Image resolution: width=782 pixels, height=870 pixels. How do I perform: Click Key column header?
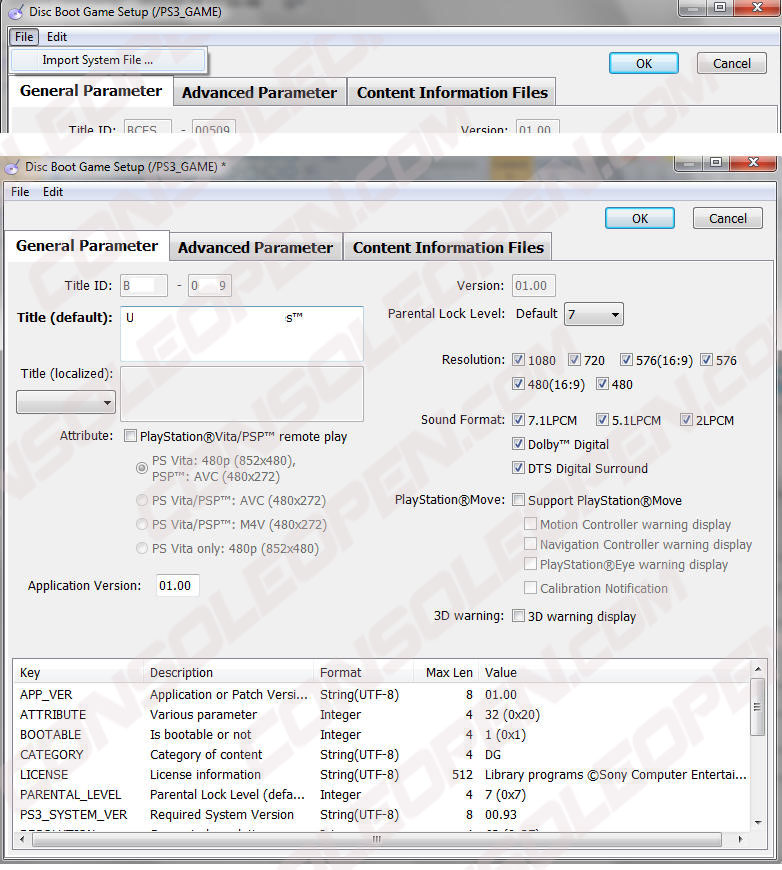(x=78, y=672)
